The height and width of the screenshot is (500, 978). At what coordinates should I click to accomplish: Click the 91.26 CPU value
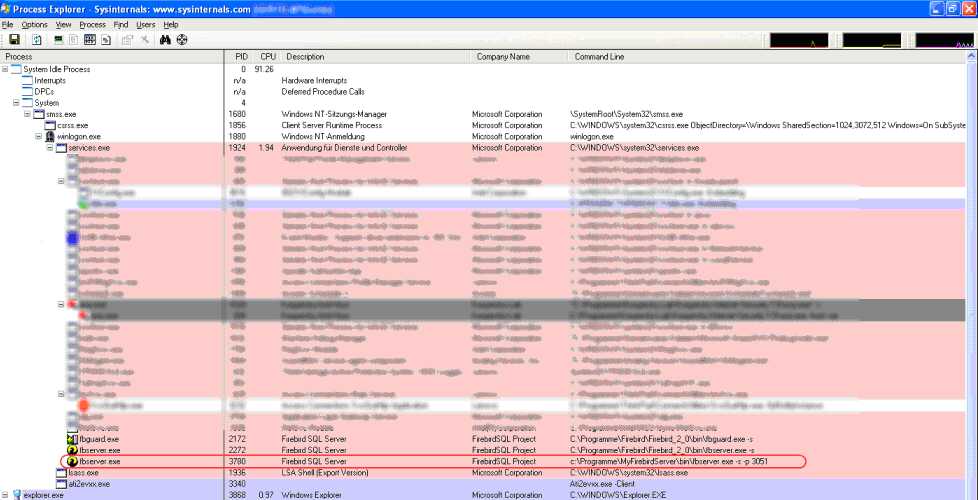(x=264, y=69)
